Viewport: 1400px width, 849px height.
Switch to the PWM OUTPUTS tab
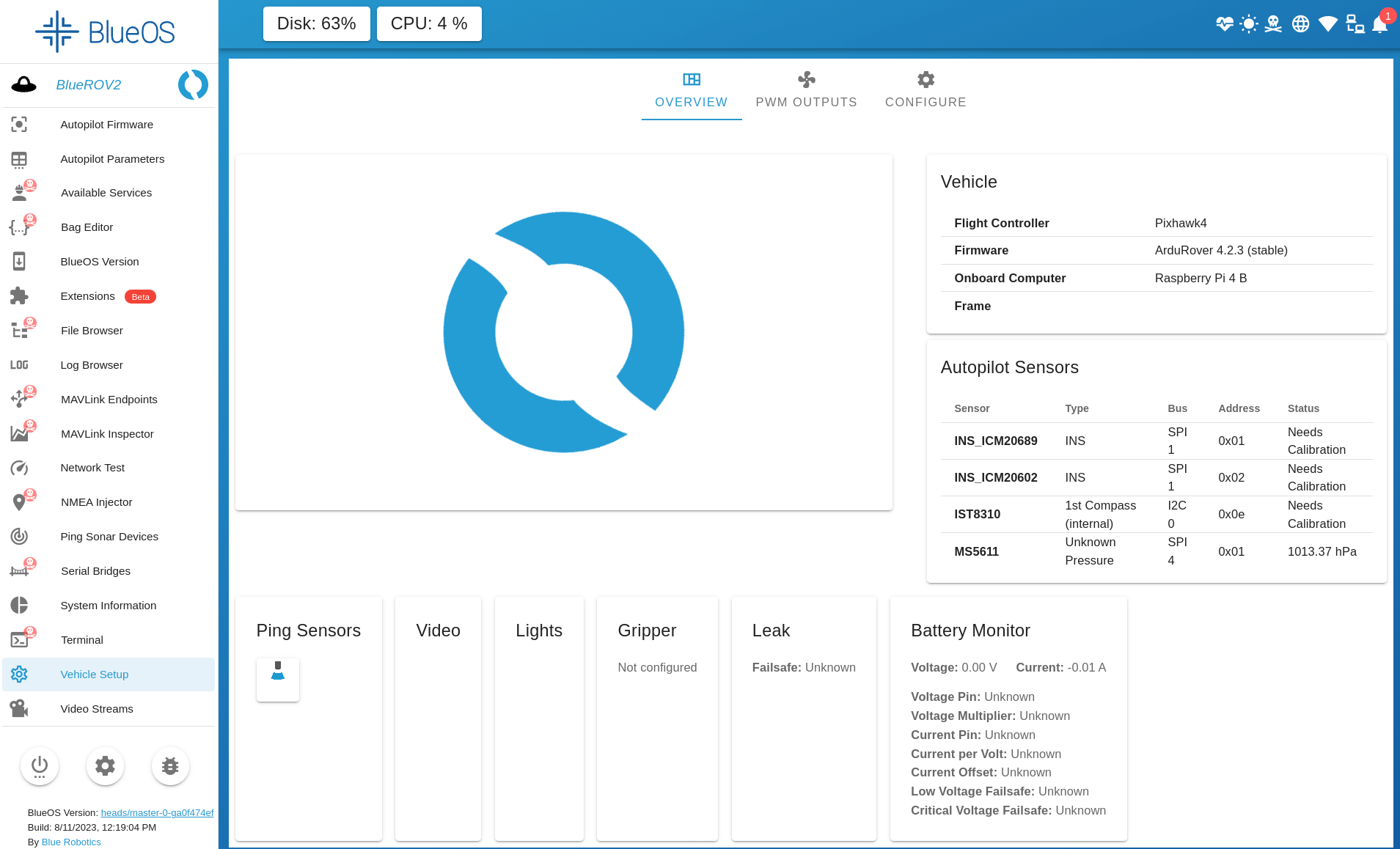(806, 89)
